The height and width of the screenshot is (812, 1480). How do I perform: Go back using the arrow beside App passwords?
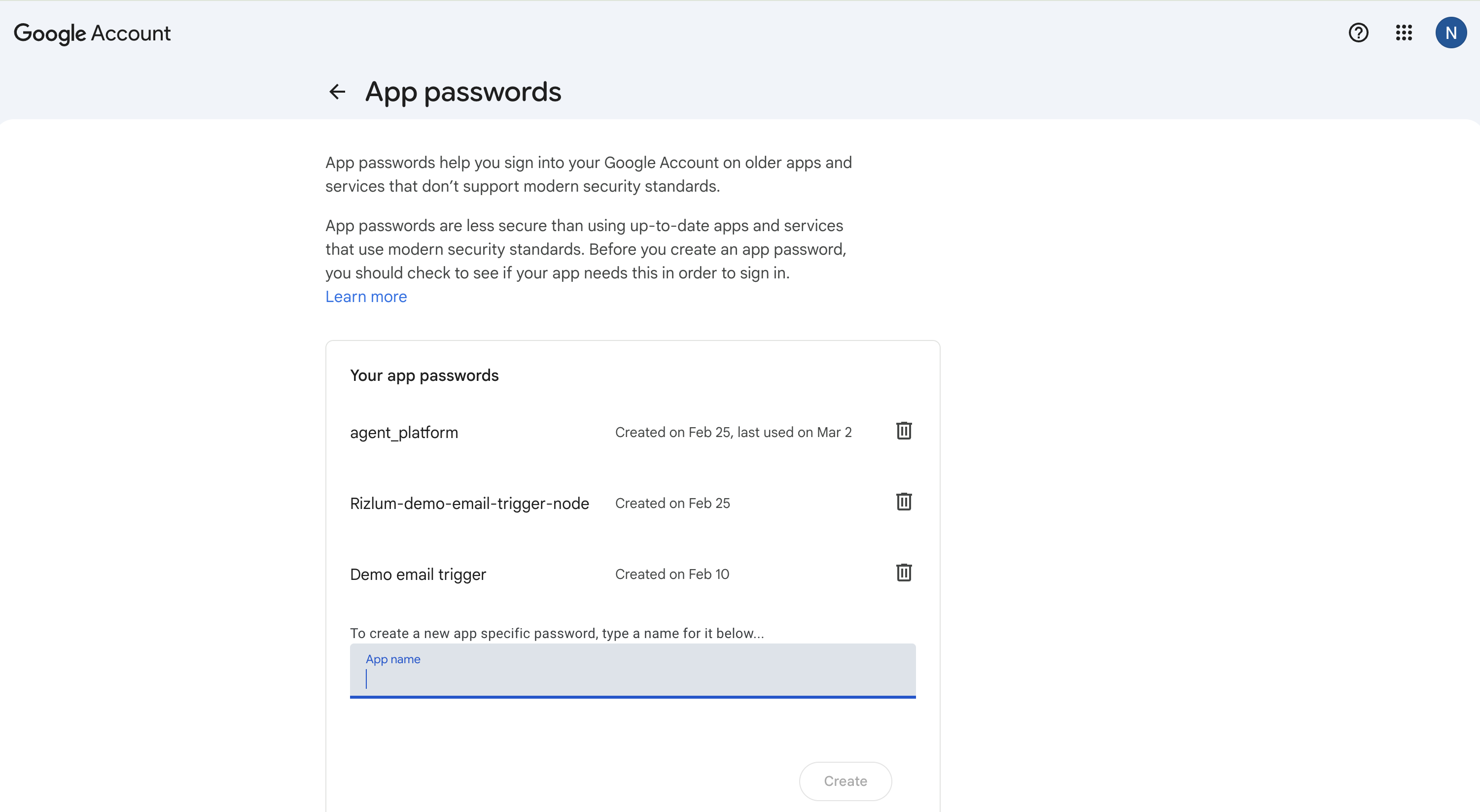tap(337, 91)
